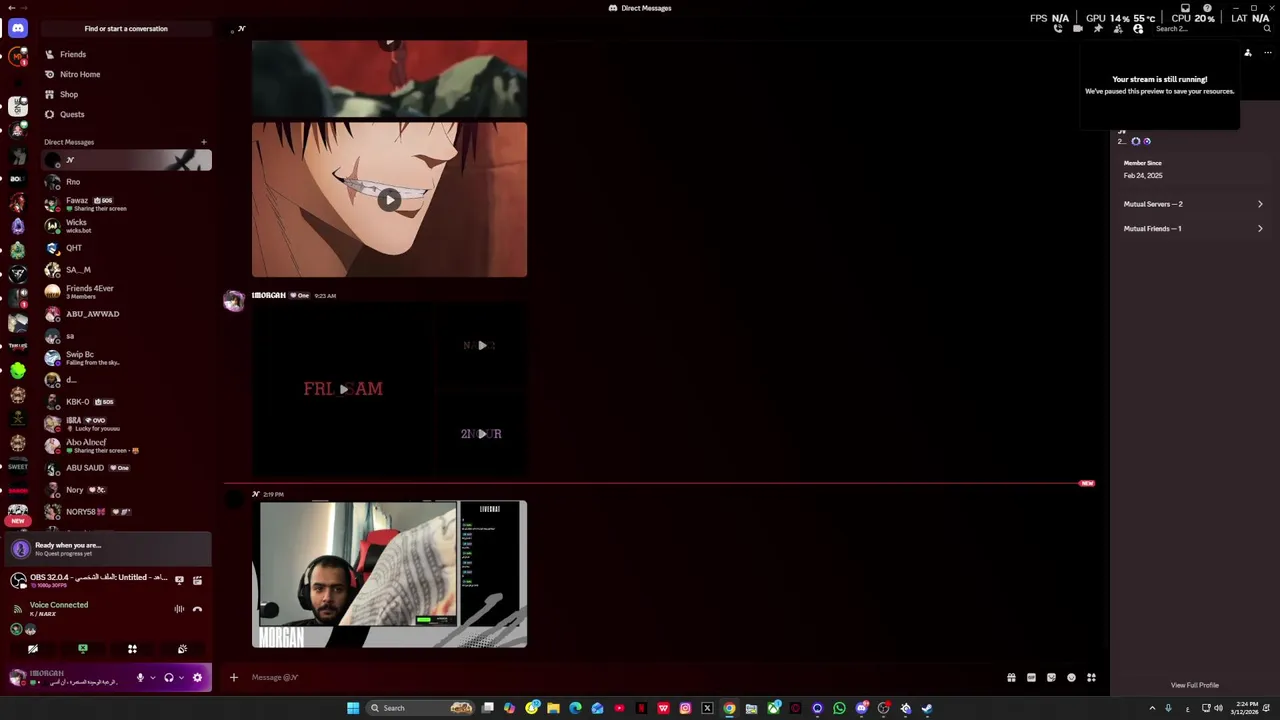
Task: Open WhatsApp from taskbar
Action: point(839,708)
